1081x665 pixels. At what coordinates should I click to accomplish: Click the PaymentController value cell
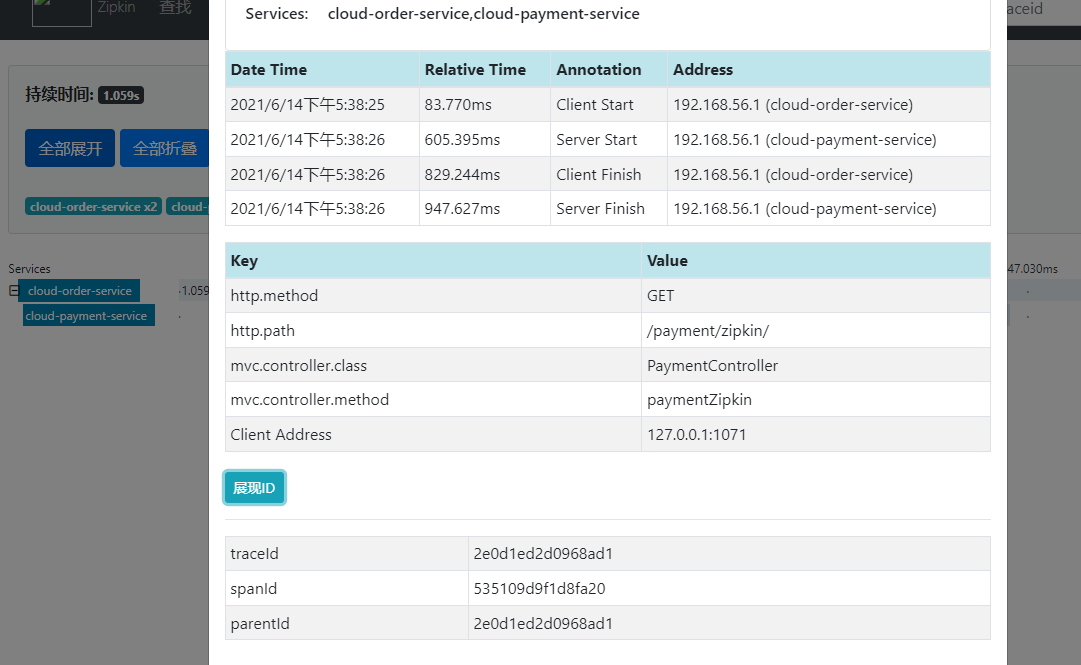[712, 365]
